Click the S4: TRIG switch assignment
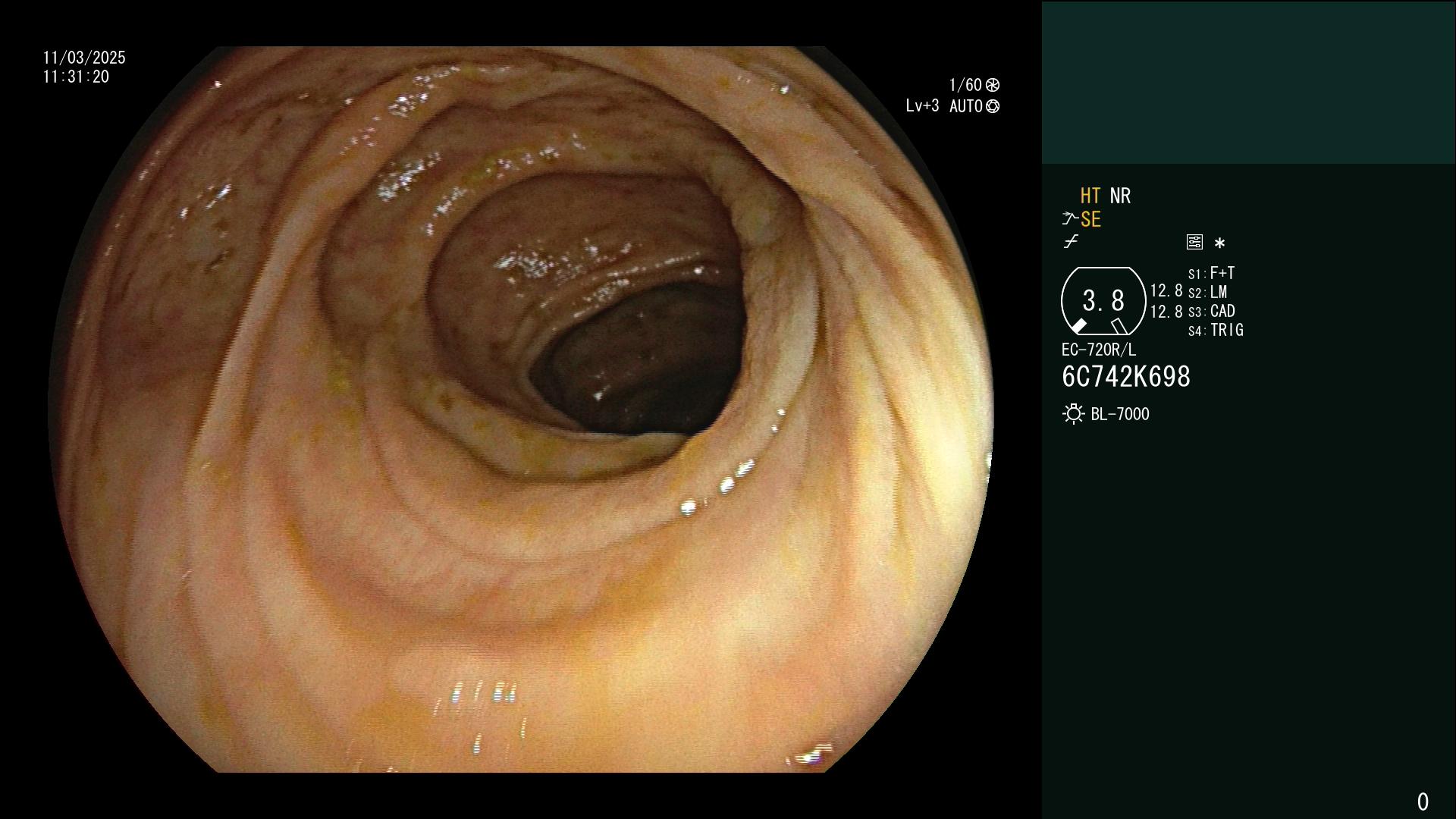The width and height of the screenshot is (1456, 819). coord(1216,330)
